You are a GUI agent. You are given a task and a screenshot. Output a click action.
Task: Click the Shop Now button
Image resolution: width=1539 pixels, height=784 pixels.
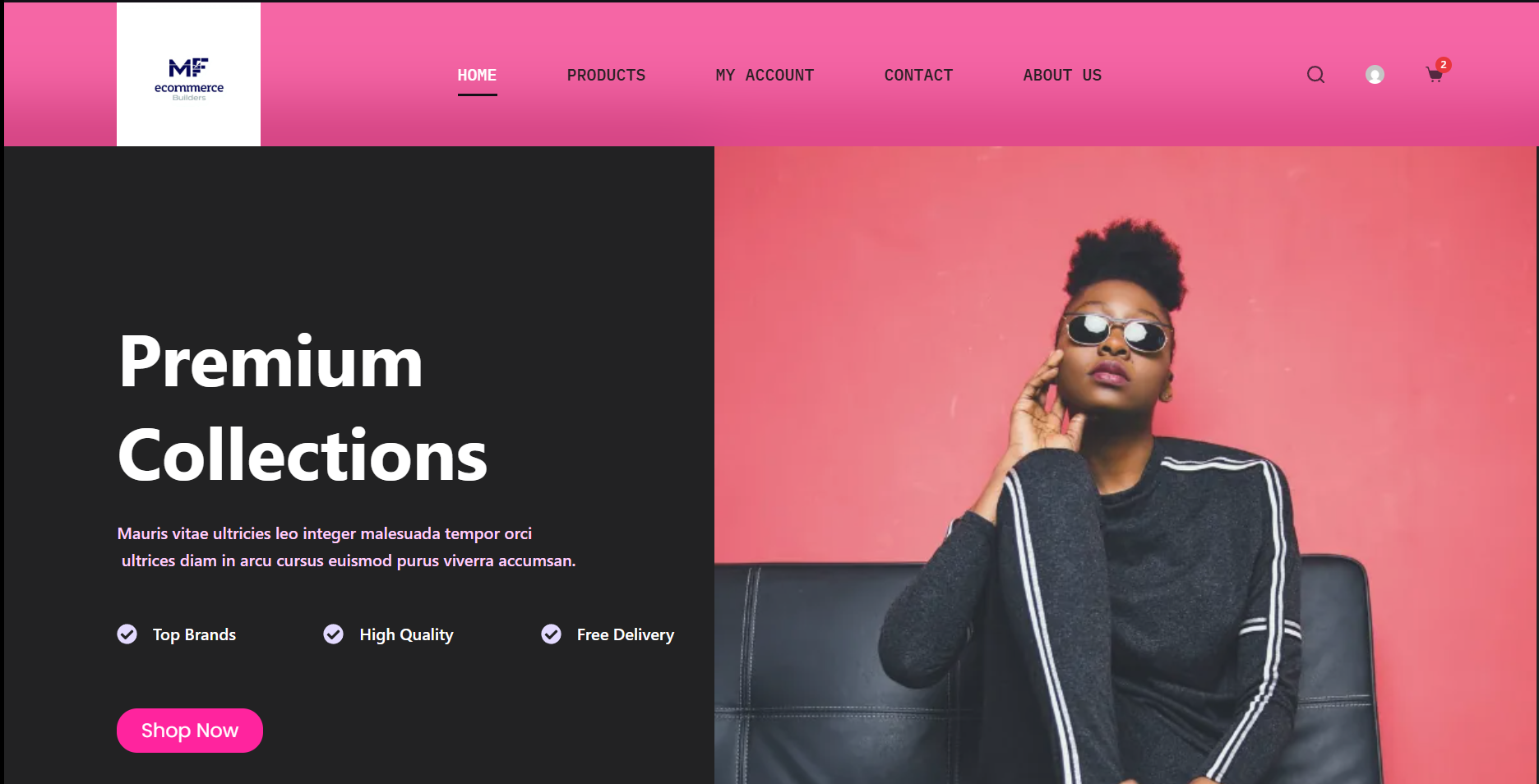pos(190,731)
